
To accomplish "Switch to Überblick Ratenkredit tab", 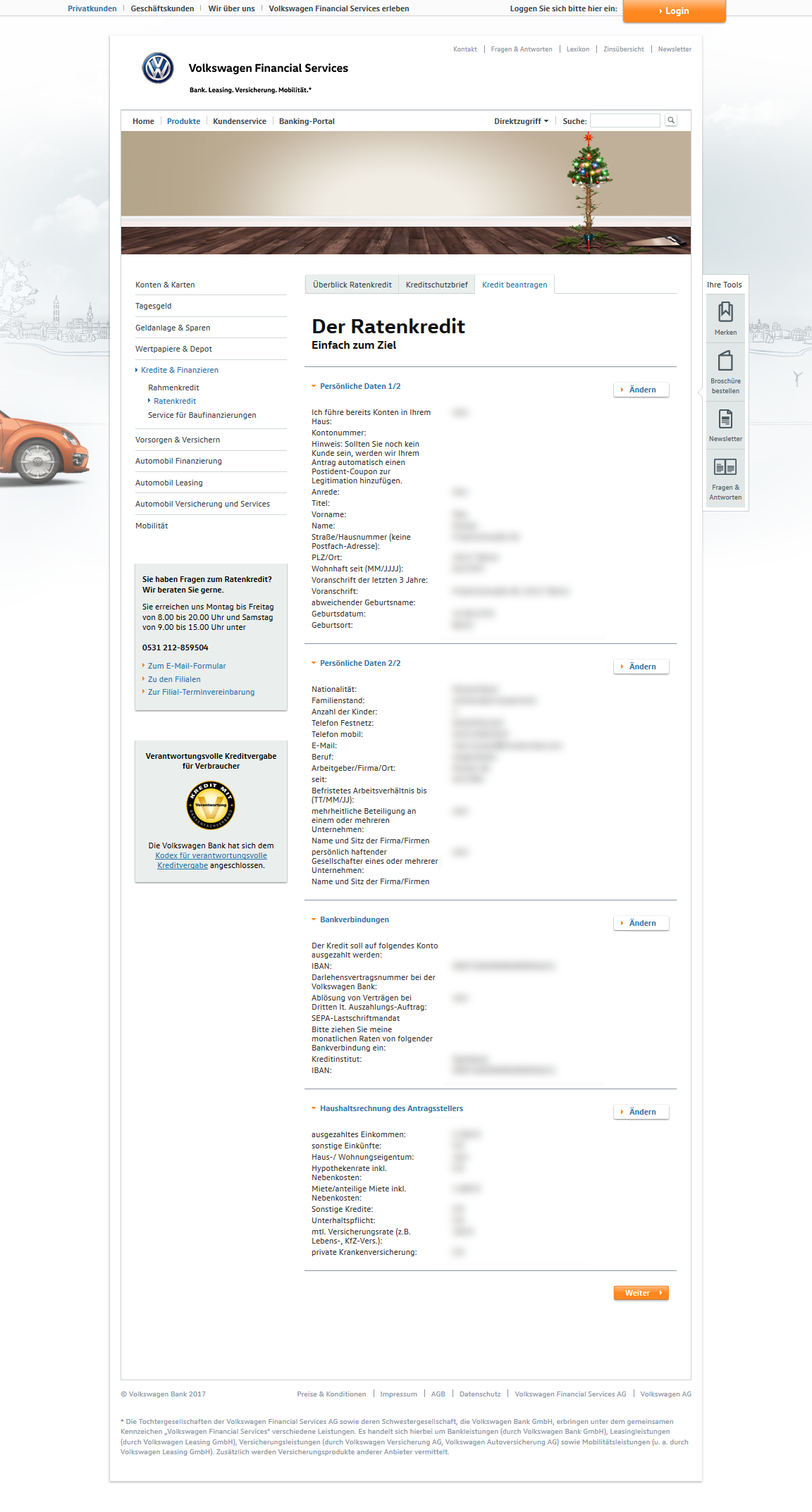I will [x=352, y=285].
